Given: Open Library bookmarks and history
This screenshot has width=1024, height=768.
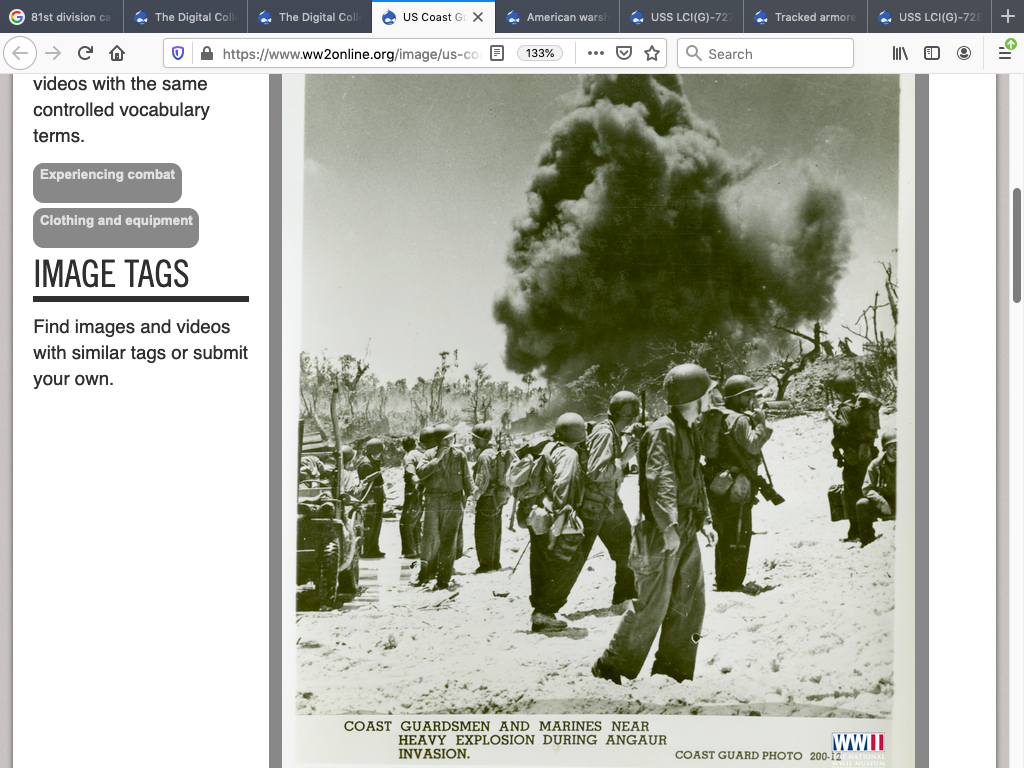Looking at the screenshot, I should click(x=900, y=54).
